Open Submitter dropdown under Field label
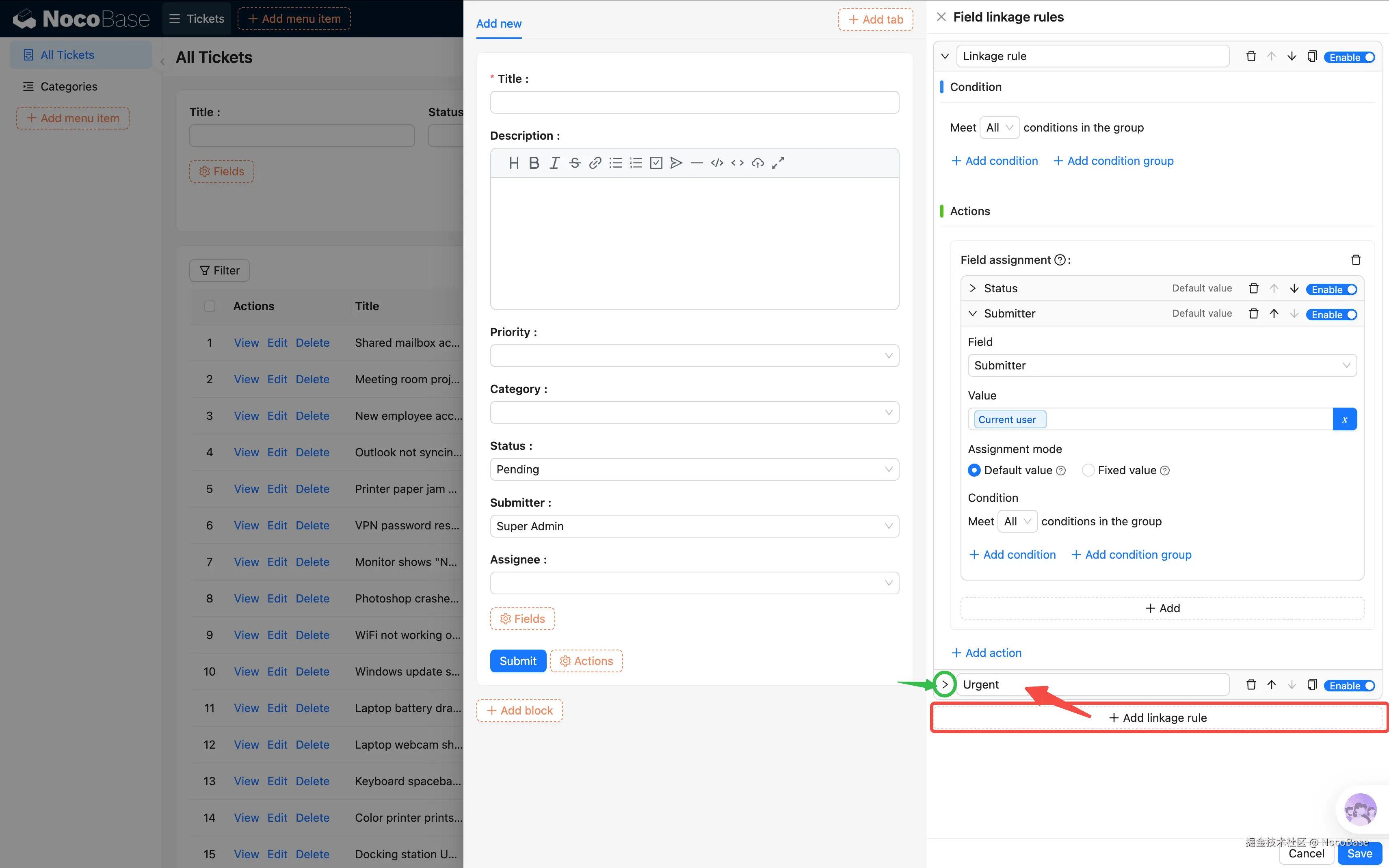This screenshot has width=1389, height=868. (1162, 366)
